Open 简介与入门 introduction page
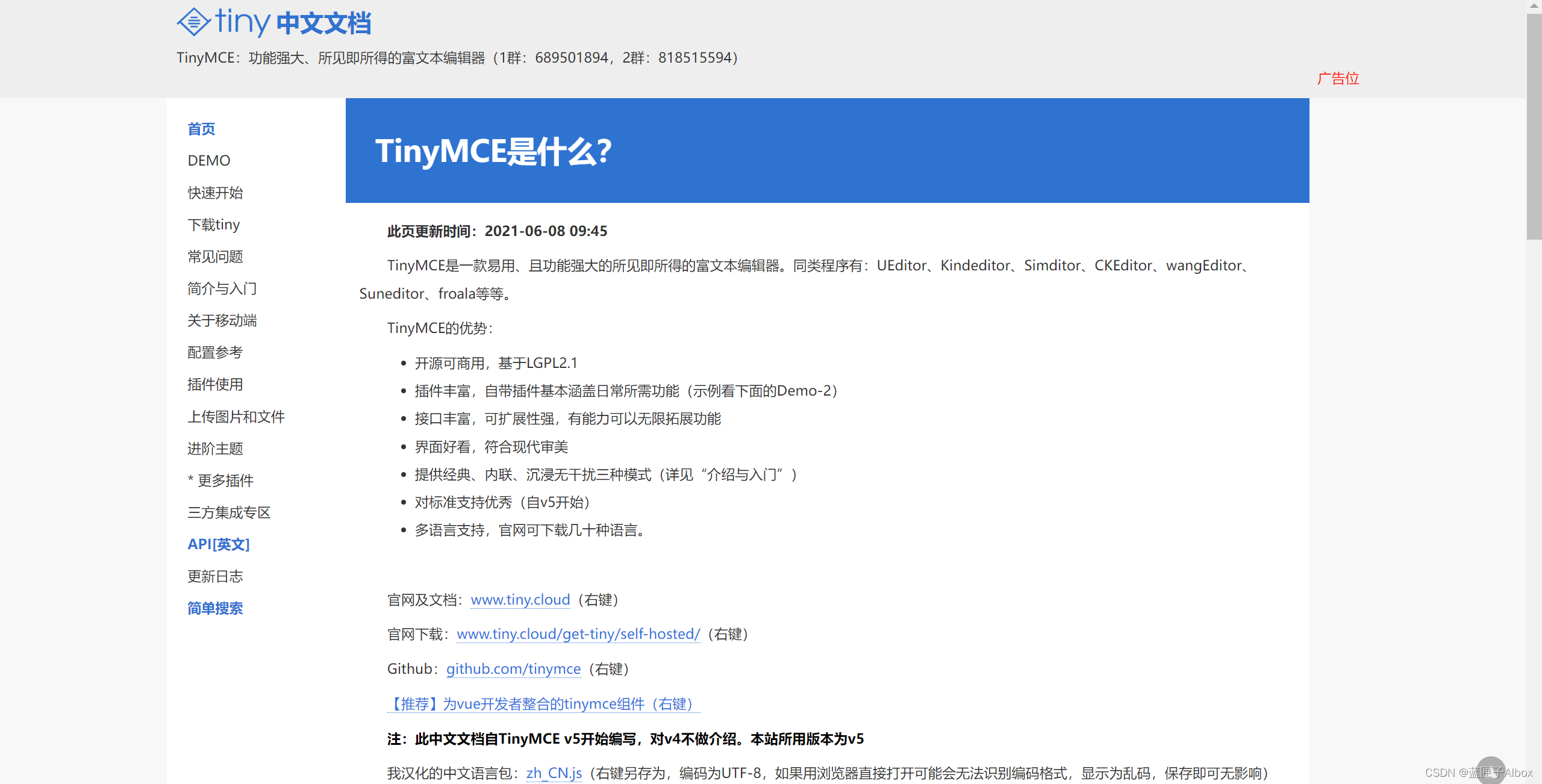Image resolution: width=1542 pixels, height=784 pixels. click(222, 288)
